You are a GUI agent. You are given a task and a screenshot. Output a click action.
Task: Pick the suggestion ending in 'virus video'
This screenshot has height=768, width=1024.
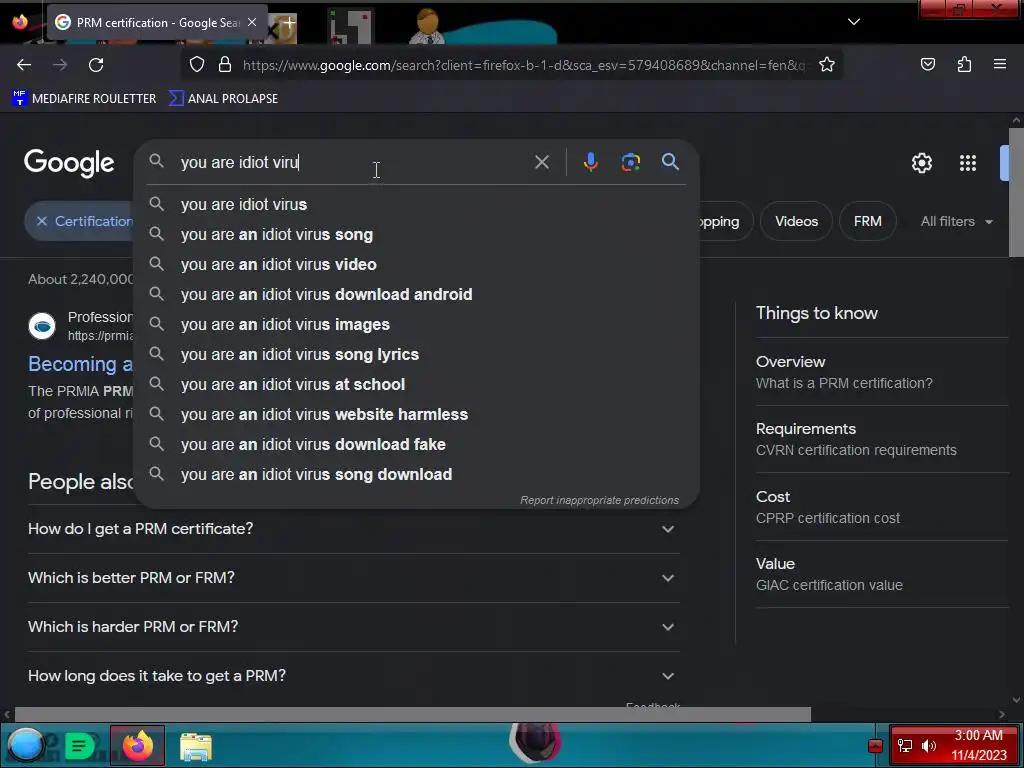pos(417,264)
